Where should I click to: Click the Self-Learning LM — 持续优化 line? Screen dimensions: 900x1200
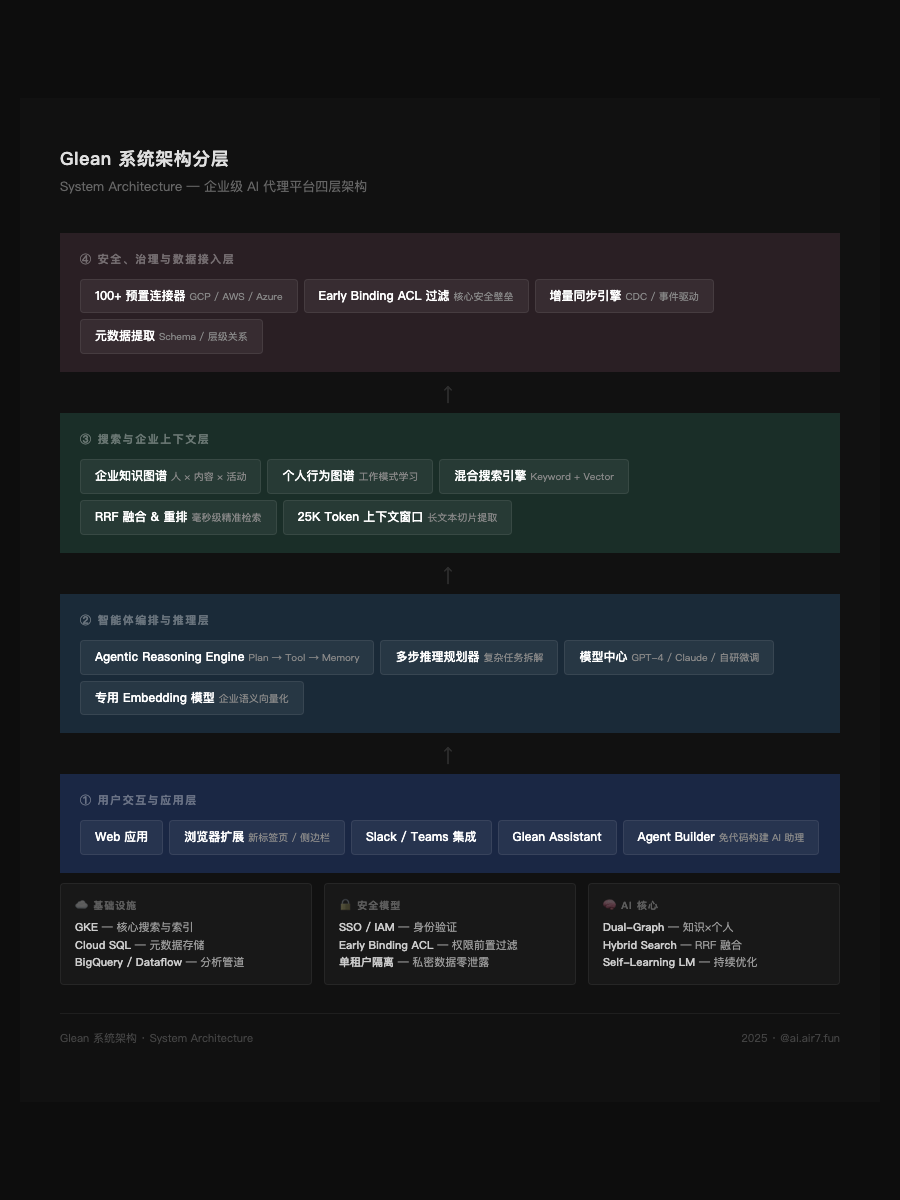pos(680,962)
